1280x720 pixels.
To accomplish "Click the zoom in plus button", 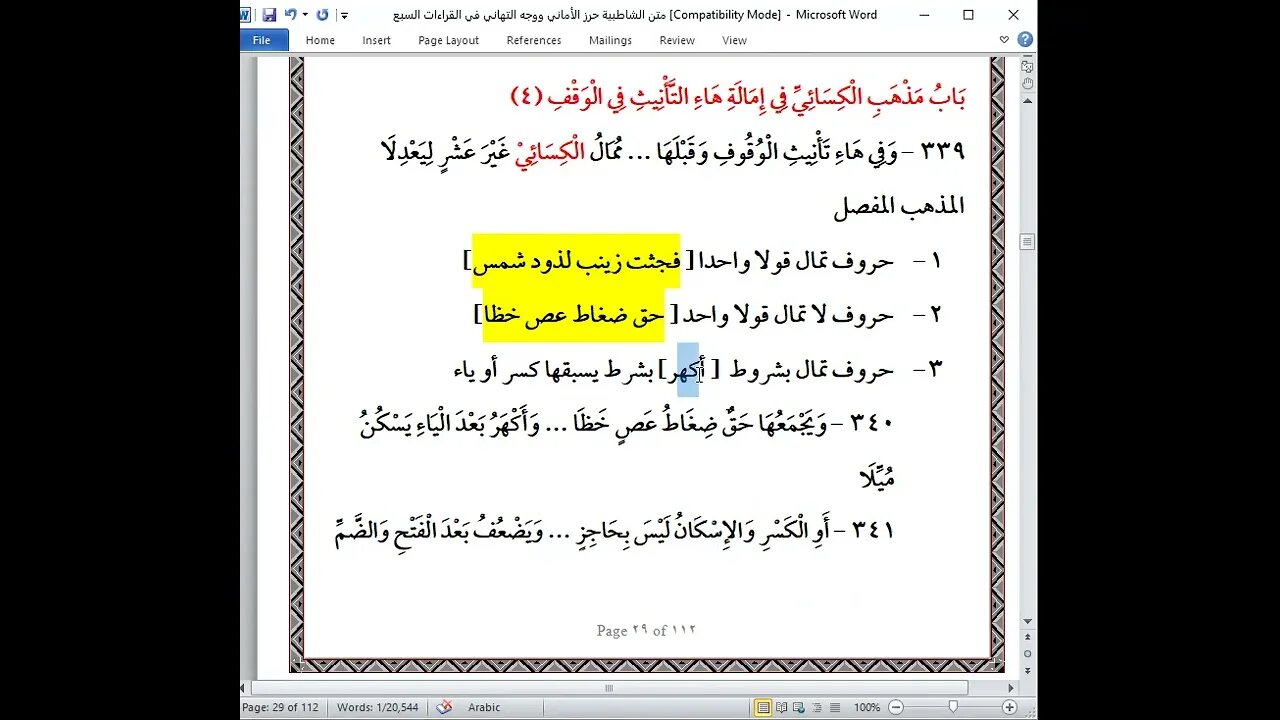I will [1009, 707].
